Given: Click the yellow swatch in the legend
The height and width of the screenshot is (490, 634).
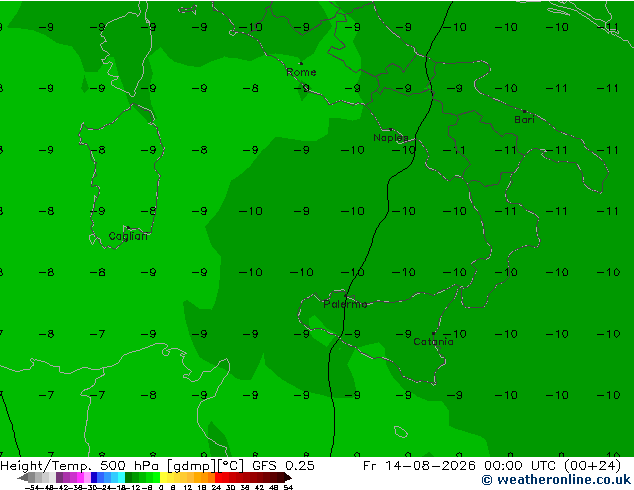Looking at the screenshot, I should pos(163,477).
